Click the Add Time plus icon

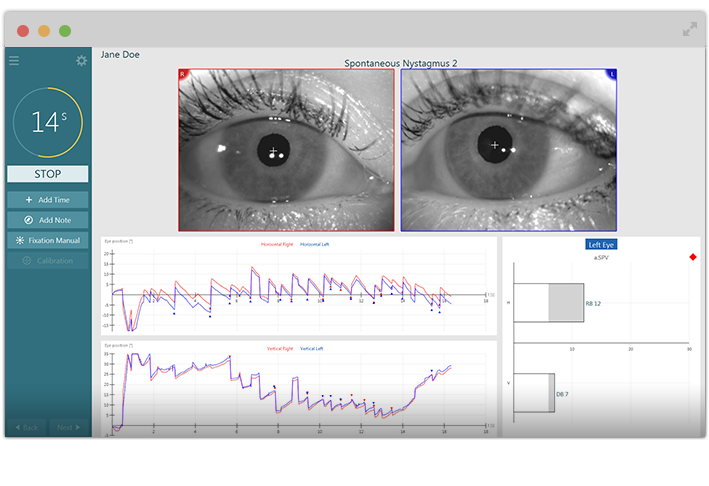[29, 199]
